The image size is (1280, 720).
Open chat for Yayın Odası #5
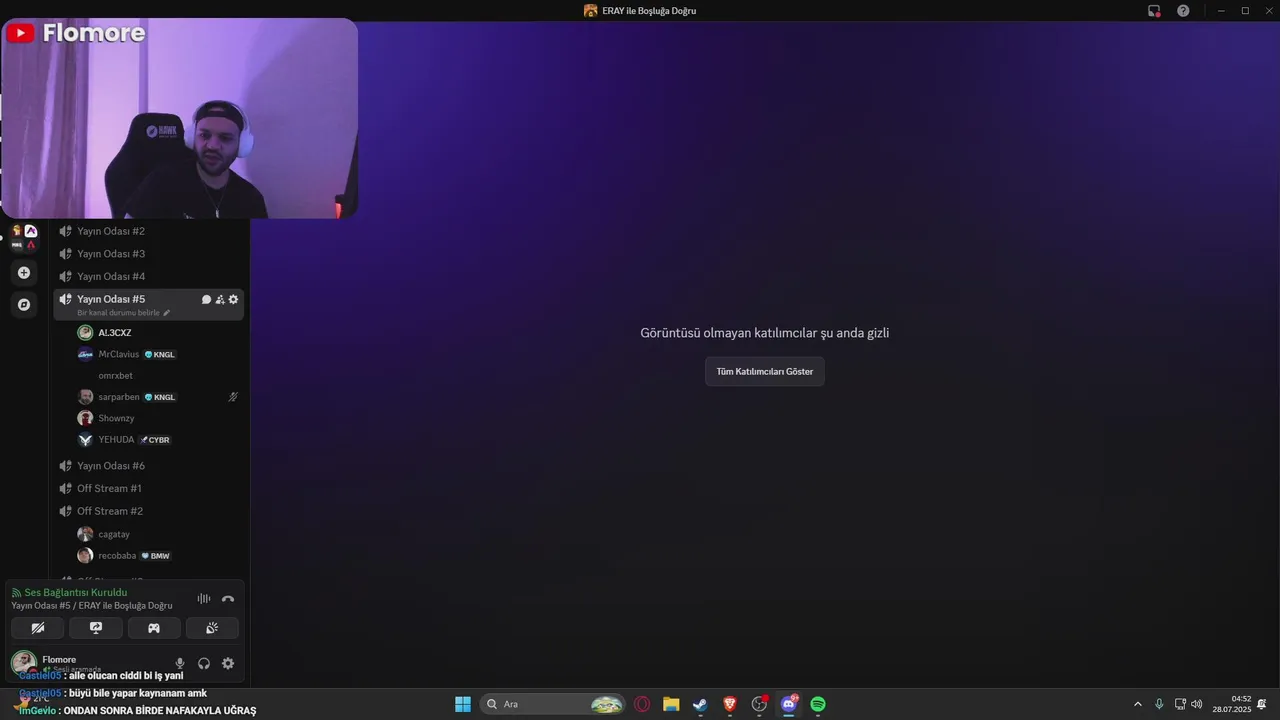pyautogui.click(x=206, y=299)
